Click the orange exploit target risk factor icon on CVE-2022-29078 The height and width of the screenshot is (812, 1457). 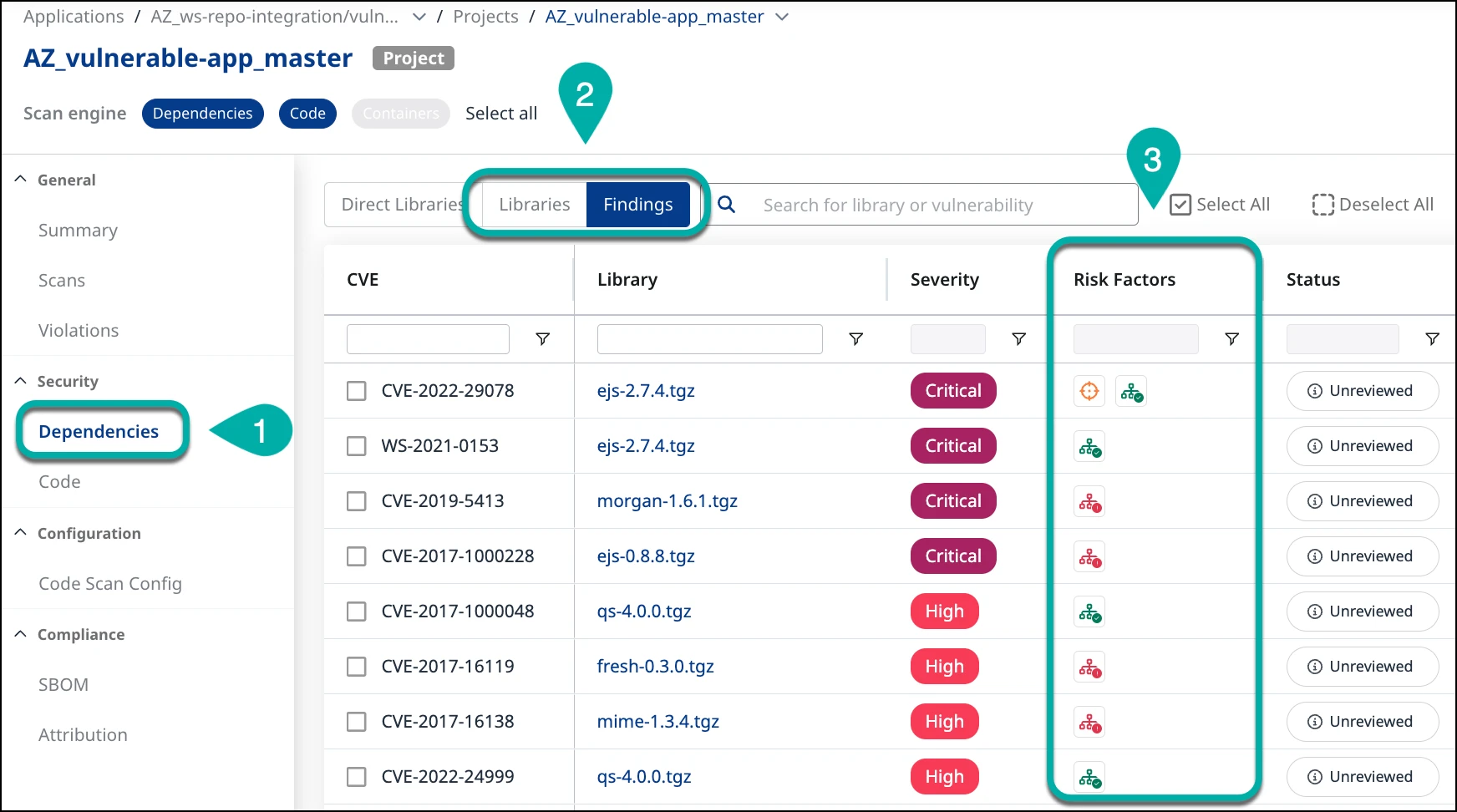coord(1089,390)
